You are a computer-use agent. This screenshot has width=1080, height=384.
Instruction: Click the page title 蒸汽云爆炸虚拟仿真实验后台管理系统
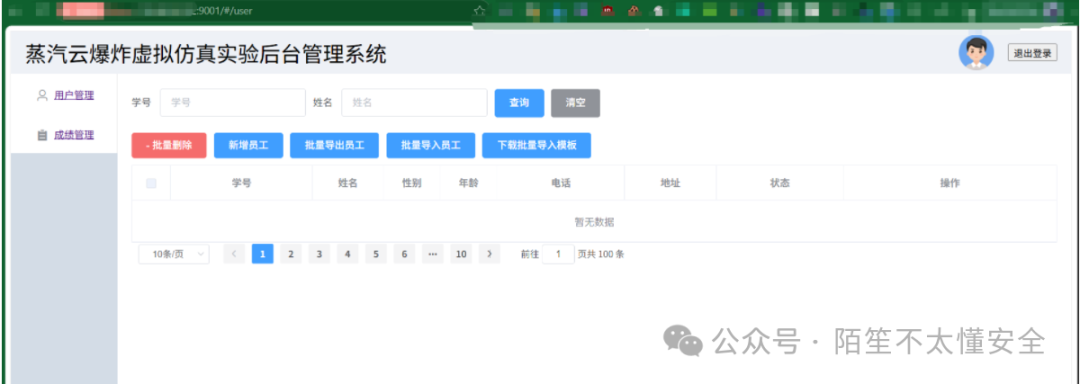[x=206, y=54]
